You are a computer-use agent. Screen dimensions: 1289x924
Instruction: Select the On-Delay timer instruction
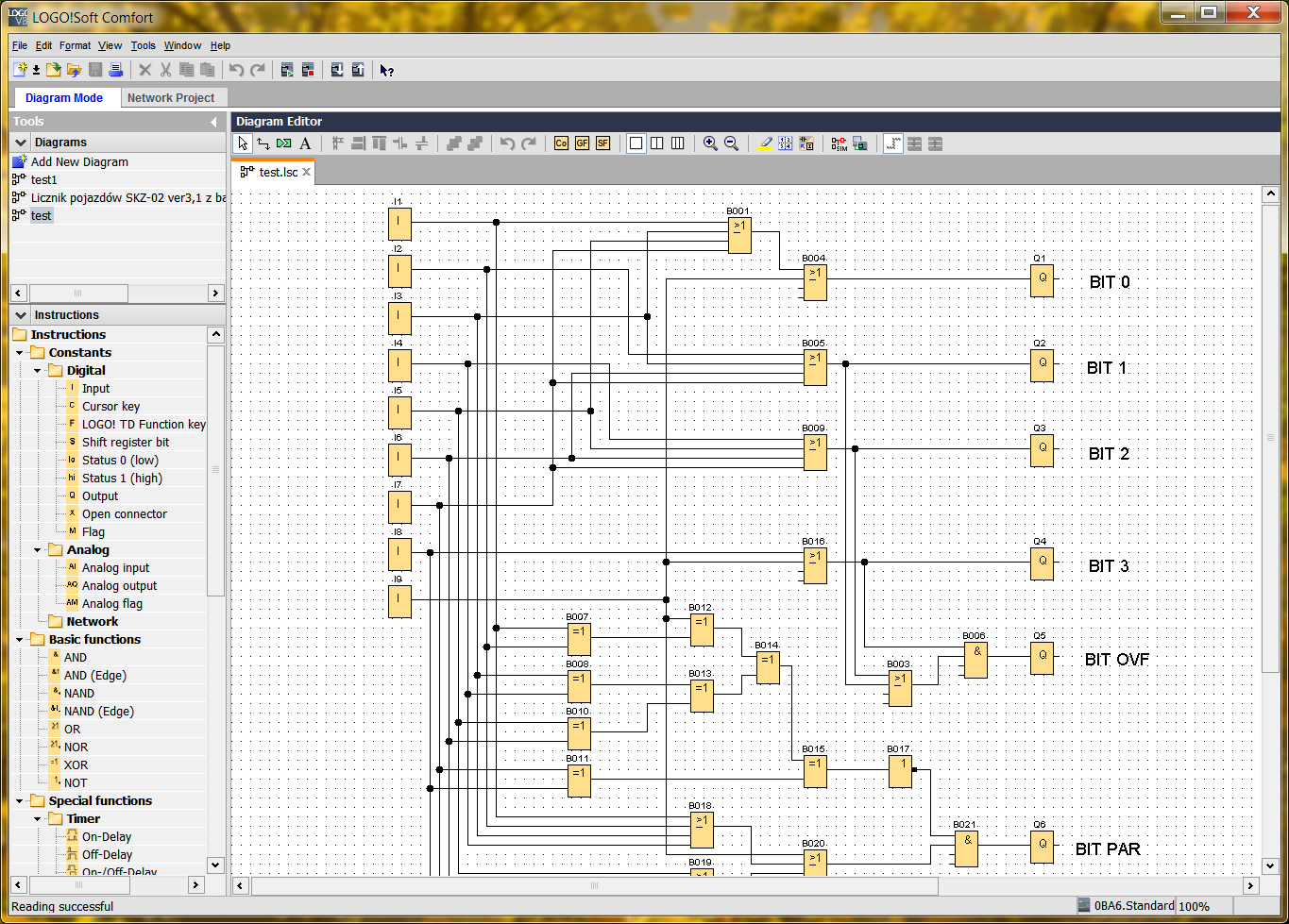107,837
